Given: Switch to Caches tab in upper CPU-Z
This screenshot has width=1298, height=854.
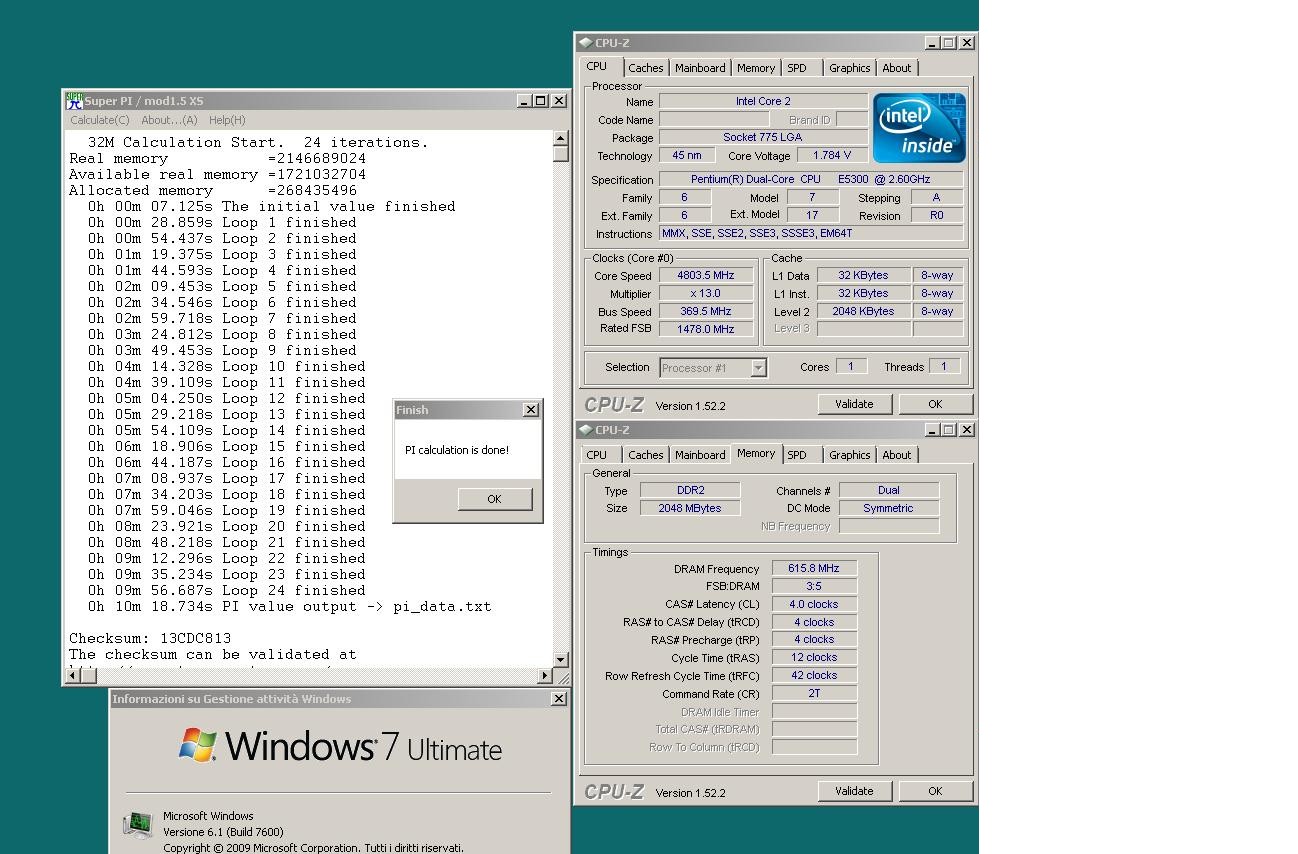Looking at the screenshot, I should click(x=645, y=68).
